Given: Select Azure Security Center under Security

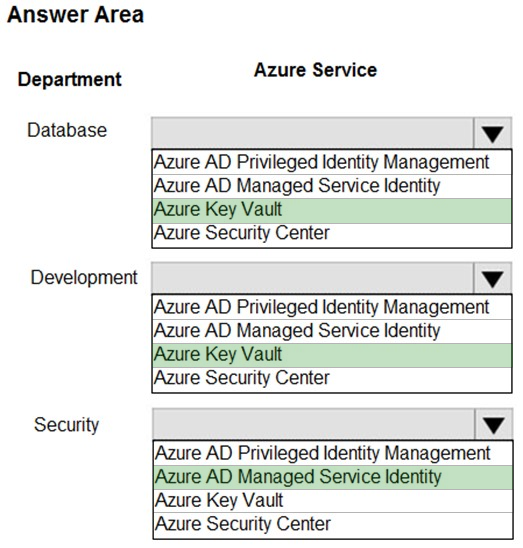Looking at the screenshot, I should [x=333, y=525].
